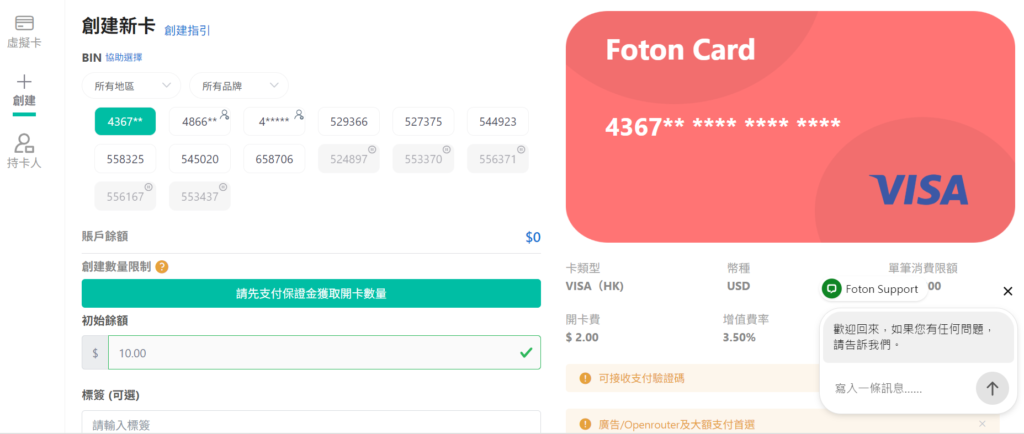
Task: Click the Foton Support chat bubble icon
Action: pos(831,289)
